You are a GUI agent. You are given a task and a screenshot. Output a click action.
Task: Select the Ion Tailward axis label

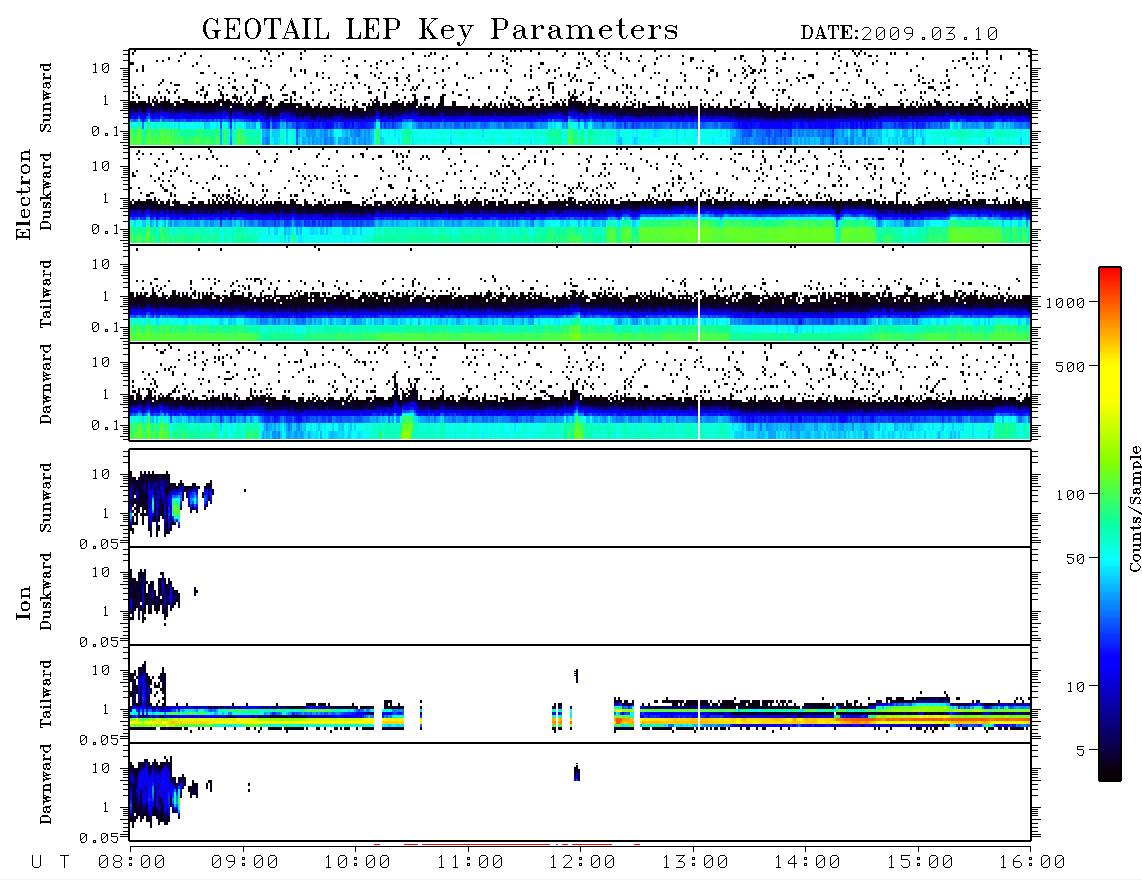pyautogui.click(x=46, y=694)
